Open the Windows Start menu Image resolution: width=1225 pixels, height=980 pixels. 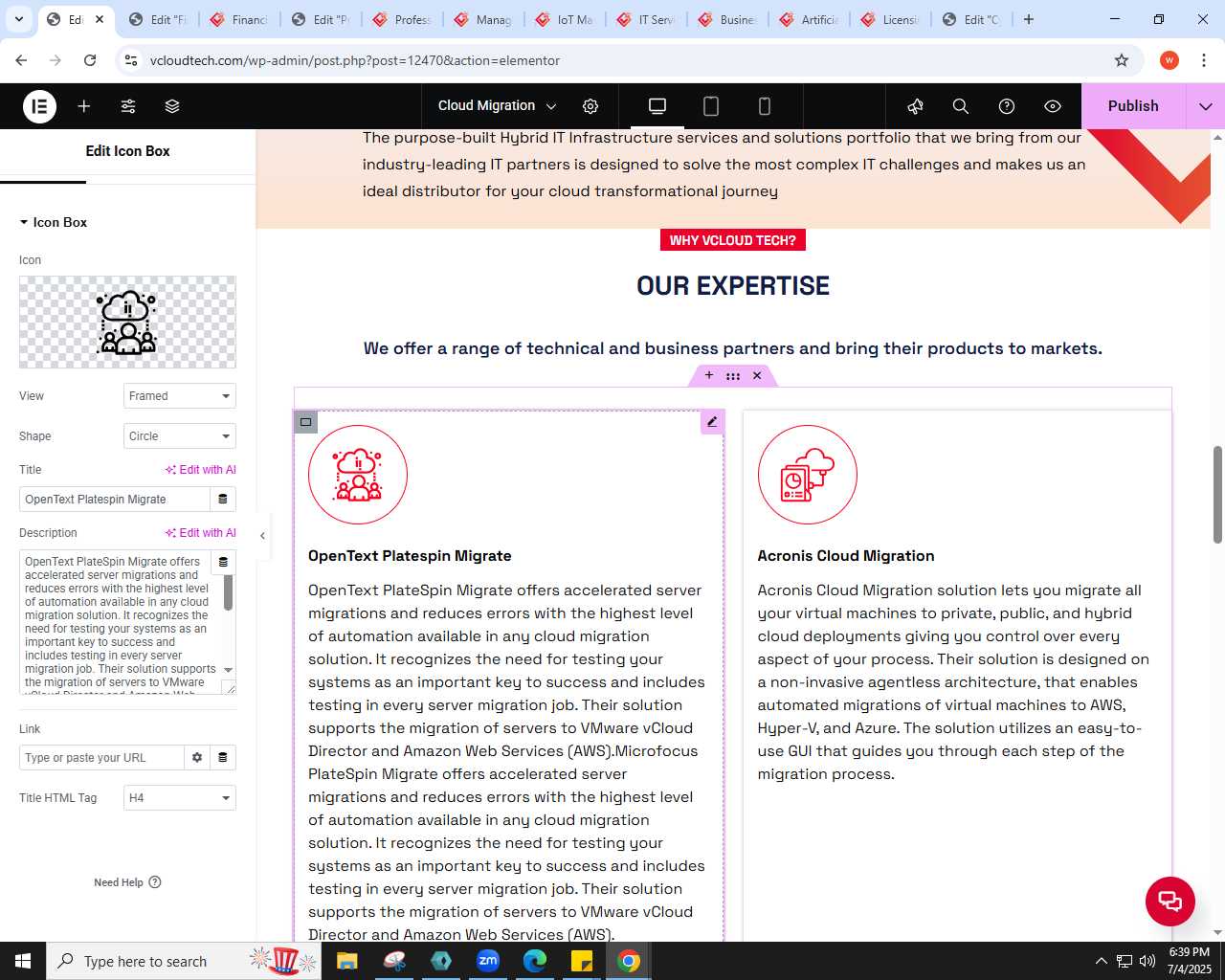tap(23, 961)
